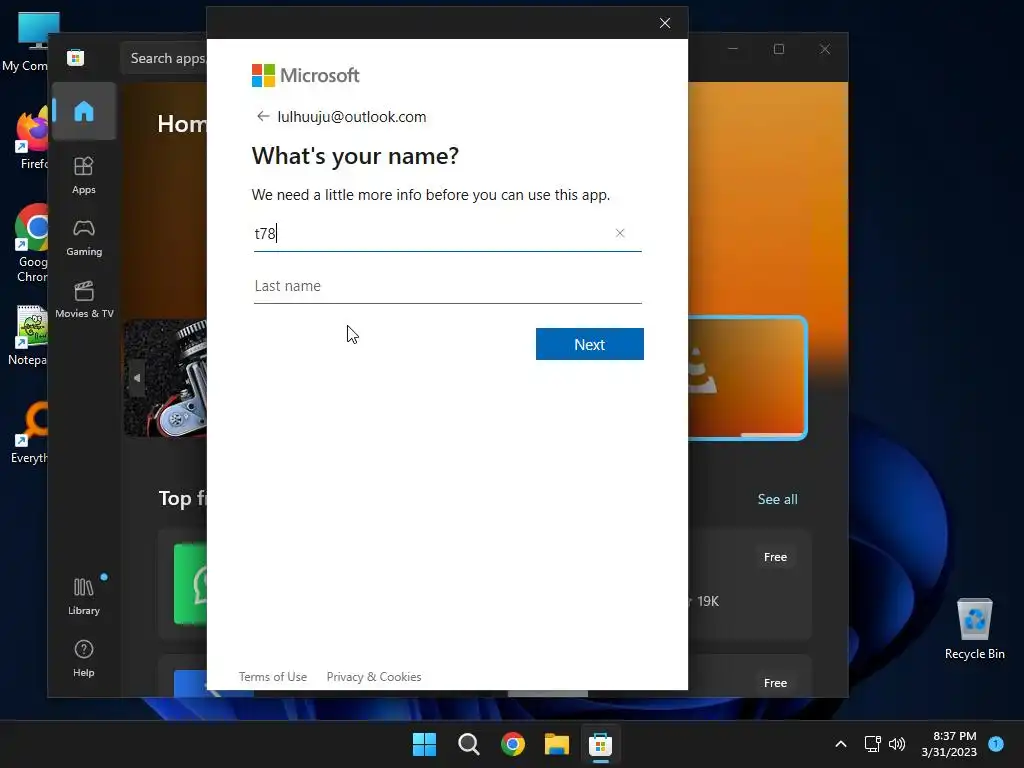Click Next button in name dialog

click(x=590, y=344)
